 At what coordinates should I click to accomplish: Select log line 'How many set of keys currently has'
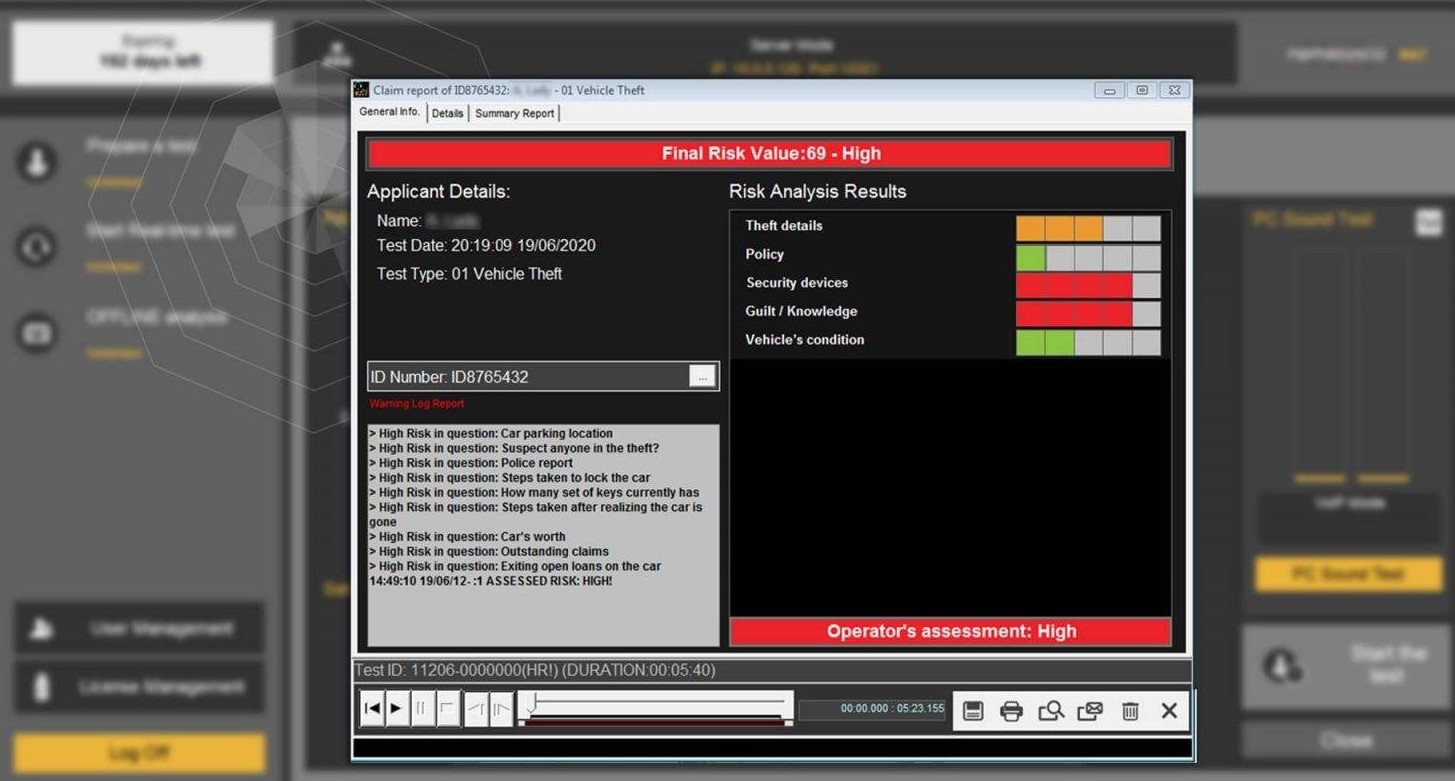534,492
